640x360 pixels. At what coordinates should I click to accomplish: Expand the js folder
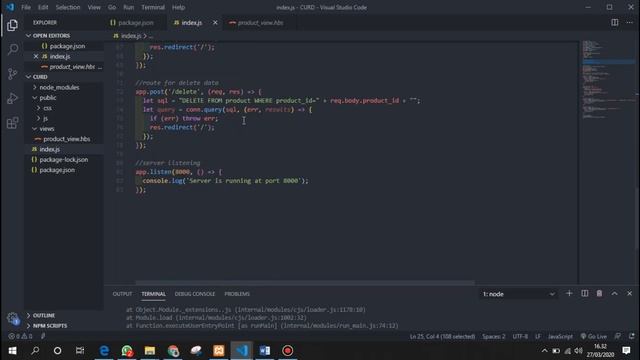(45, 118)
